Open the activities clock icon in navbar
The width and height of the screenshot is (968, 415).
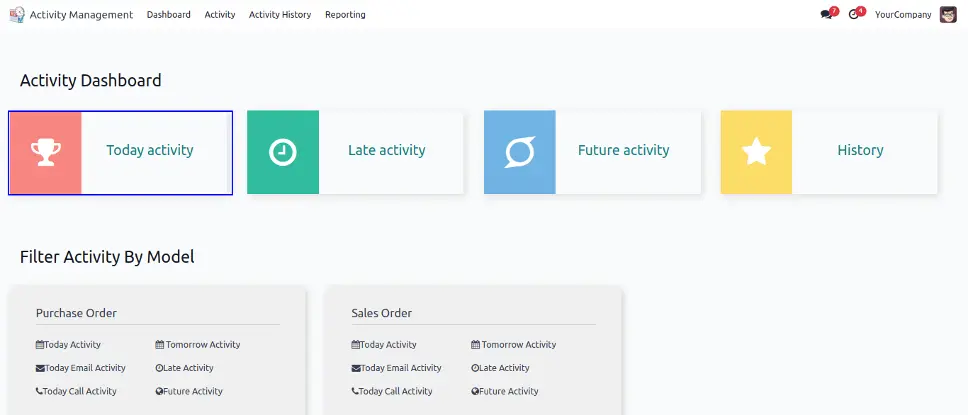854,15
